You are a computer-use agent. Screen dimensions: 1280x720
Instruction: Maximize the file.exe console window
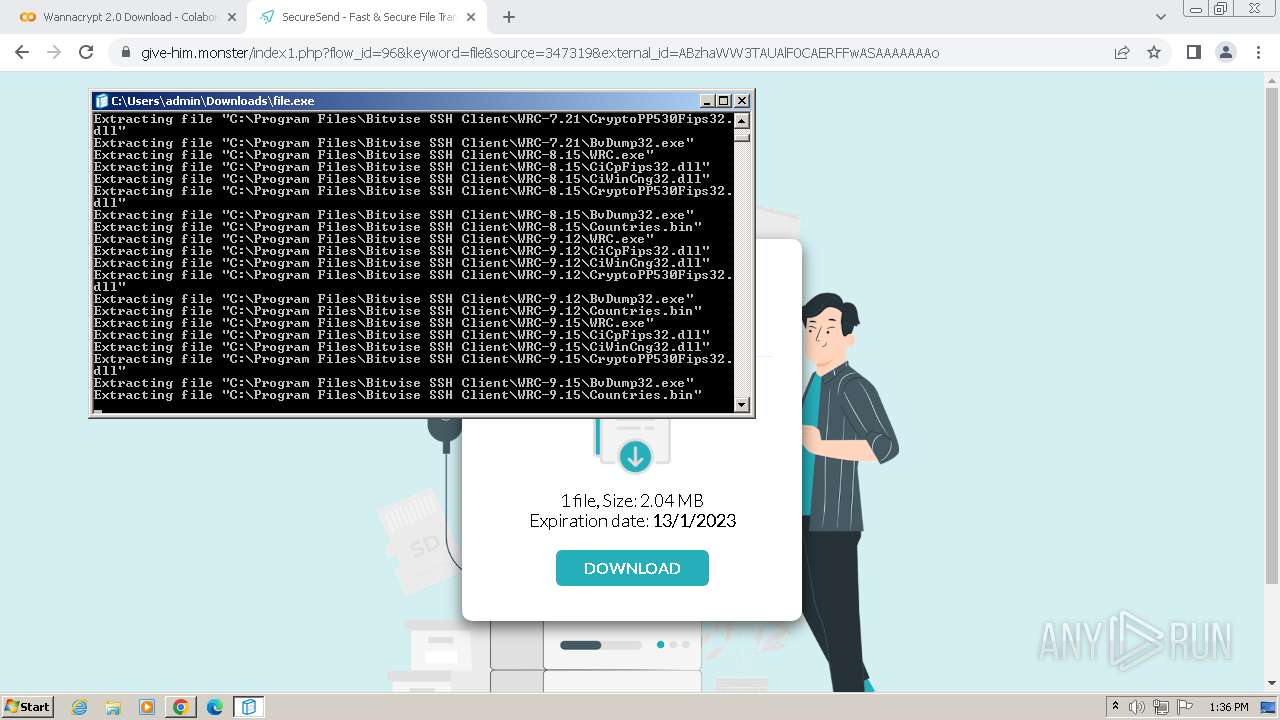click(724, 101)
